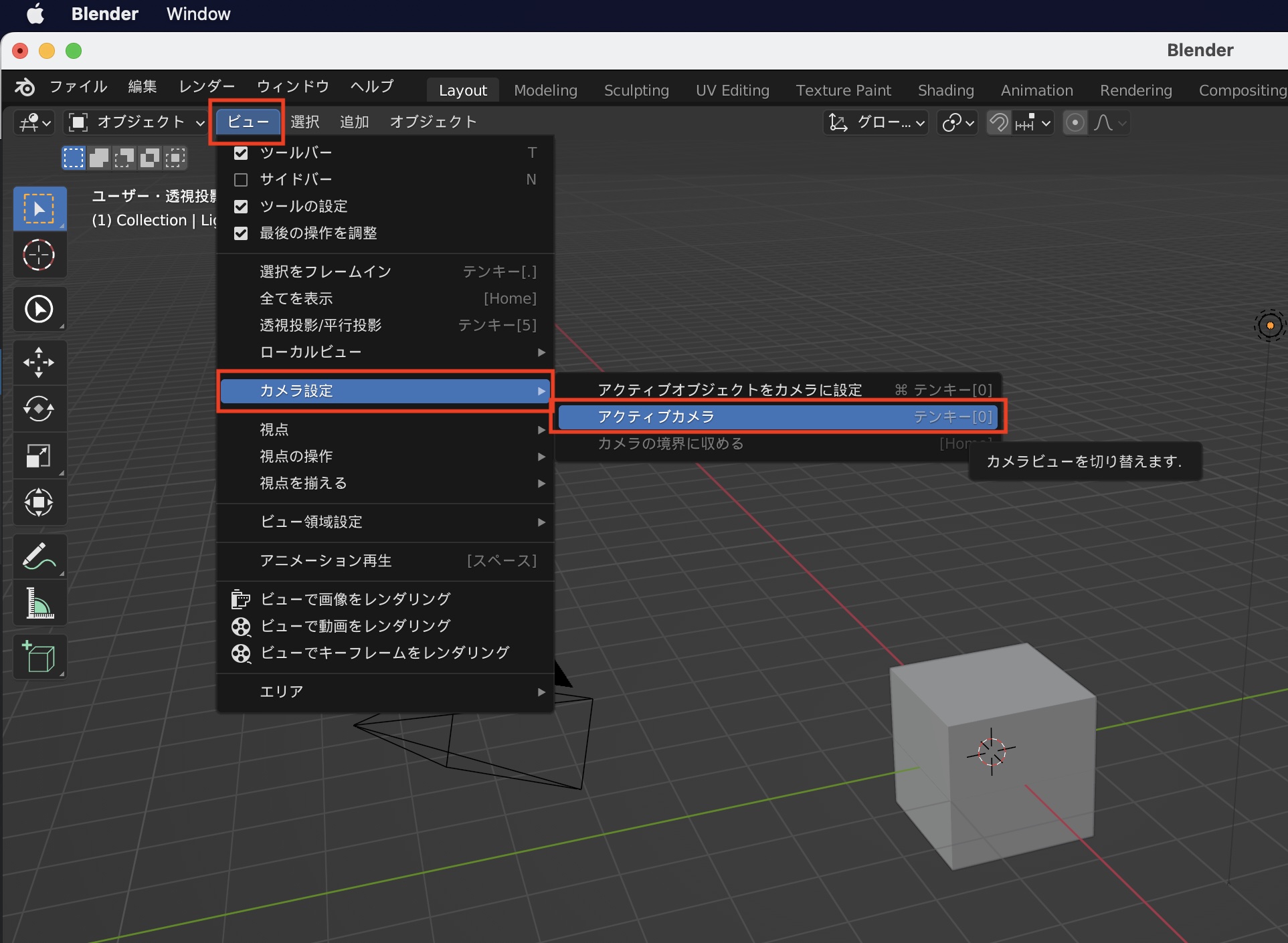
Task: Click ビューで画像をレンダリング menu entry
Action: tap(355, 599)
